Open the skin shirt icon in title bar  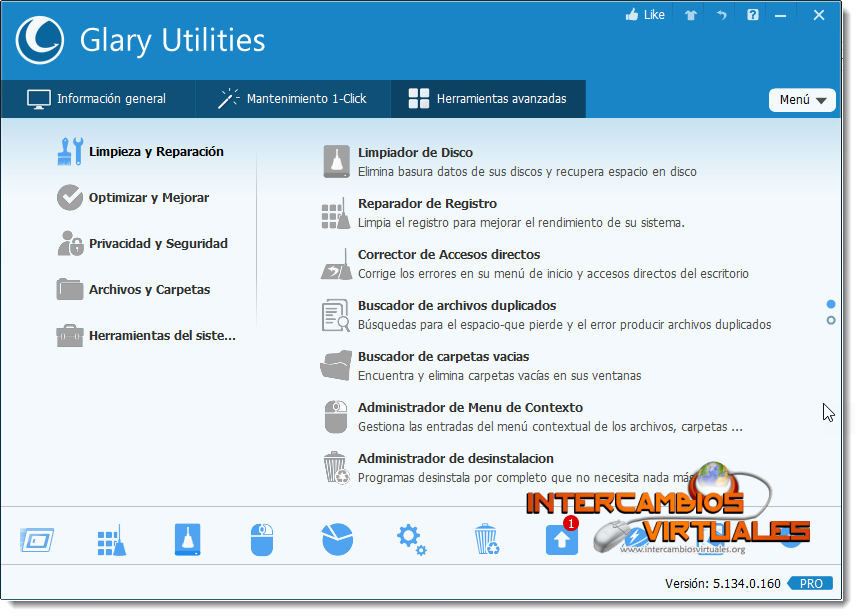(691, 15)
